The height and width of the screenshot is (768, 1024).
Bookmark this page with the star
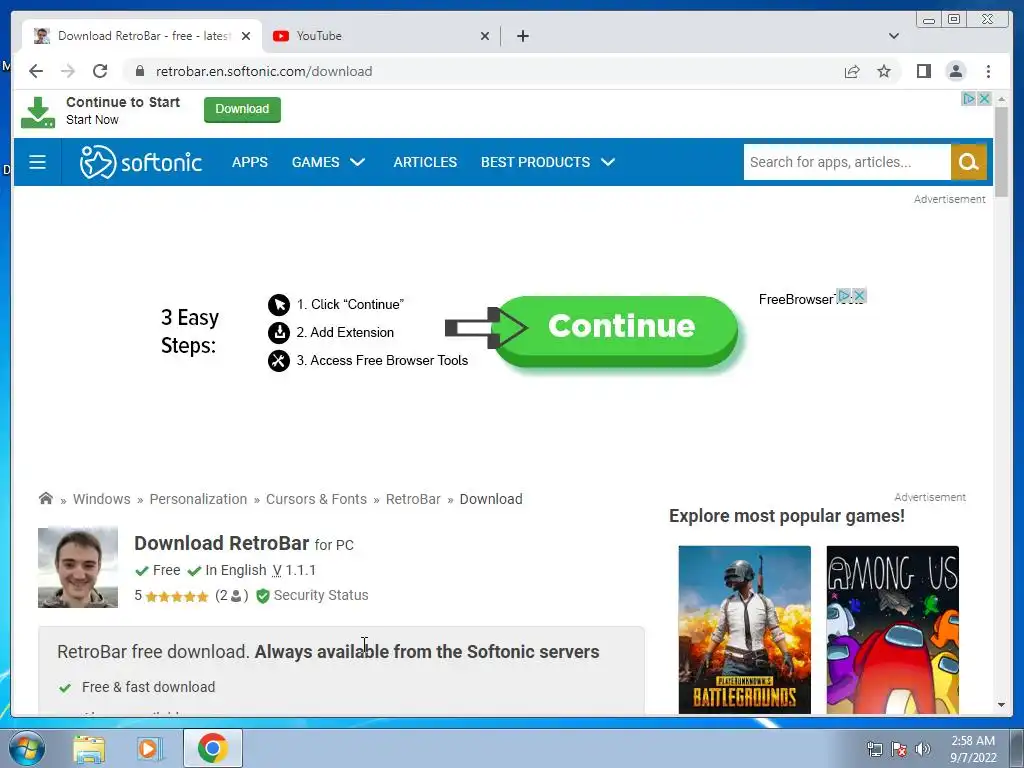884,71
